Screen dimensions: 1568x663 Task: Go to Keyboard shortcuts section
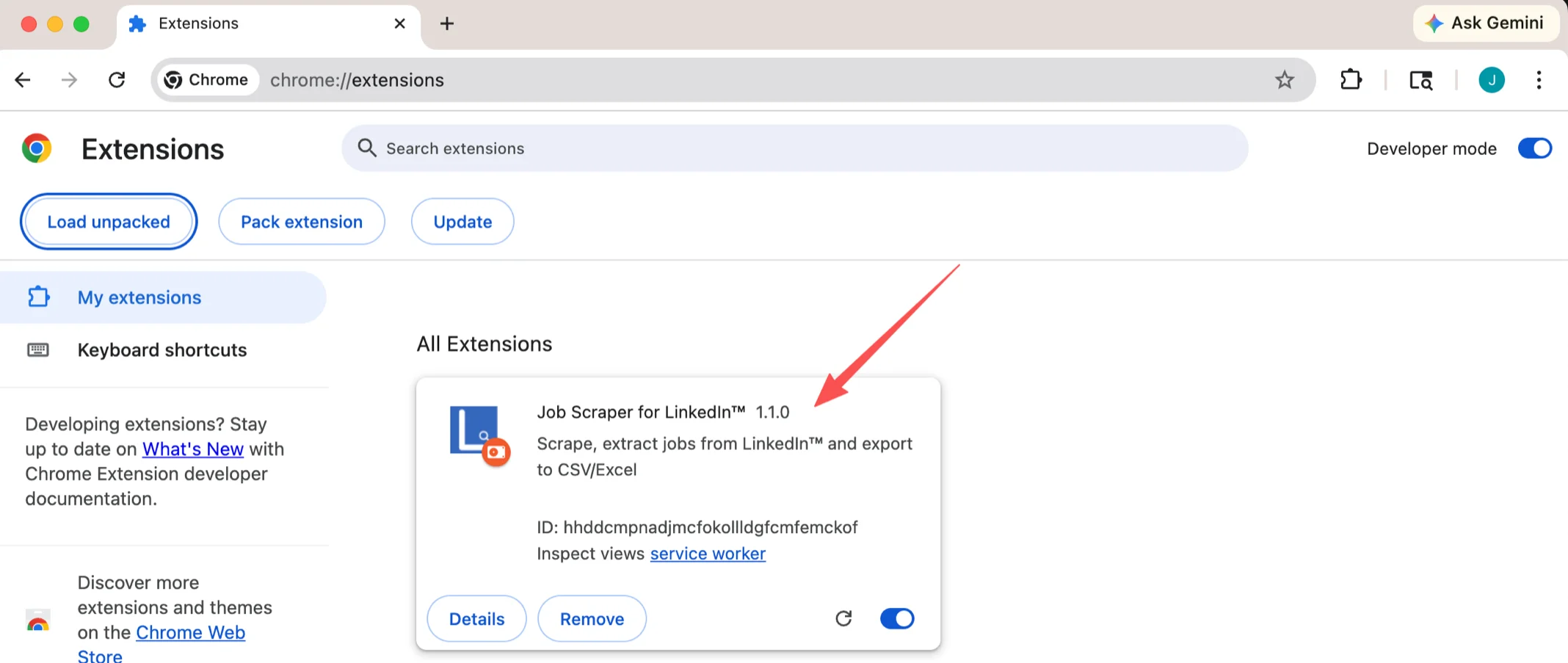(x=161, y=350)
